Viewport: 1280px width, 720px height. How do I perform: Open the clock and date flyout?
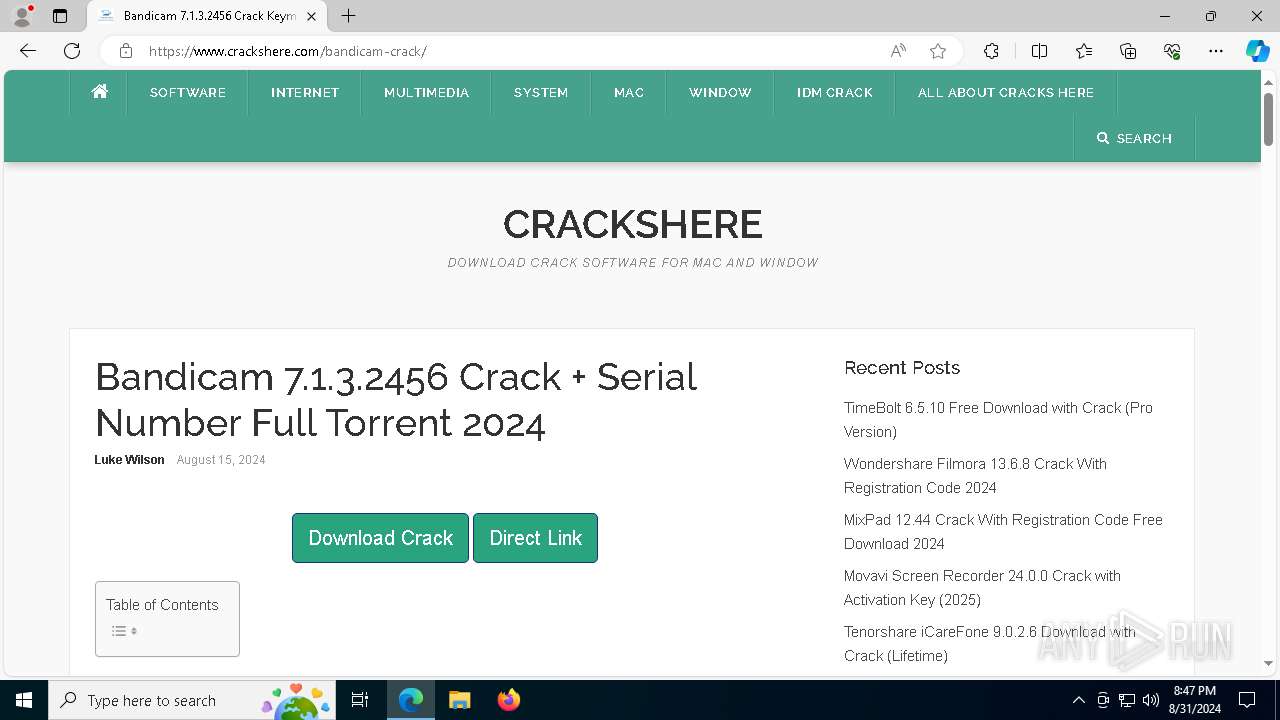tap(1194, 700)
